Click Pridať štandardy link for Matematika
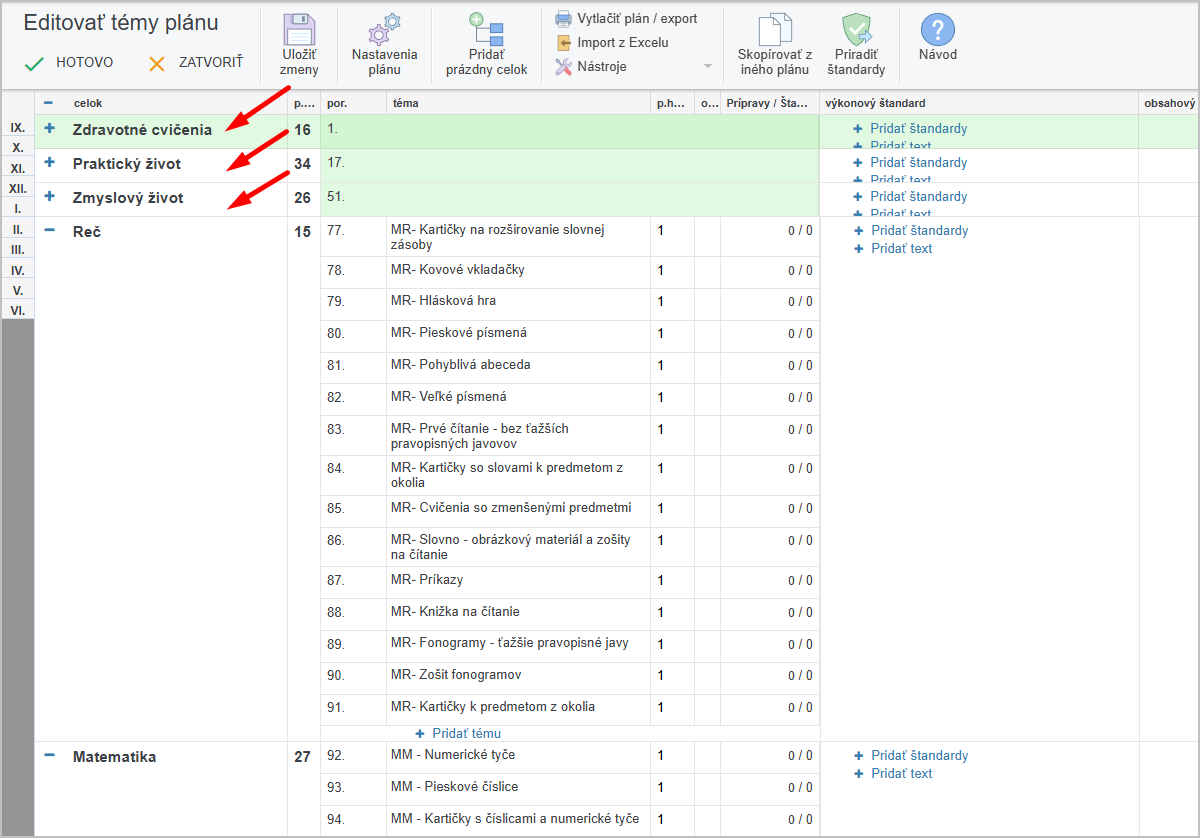 pyautogui.click(x=920, y=756)
